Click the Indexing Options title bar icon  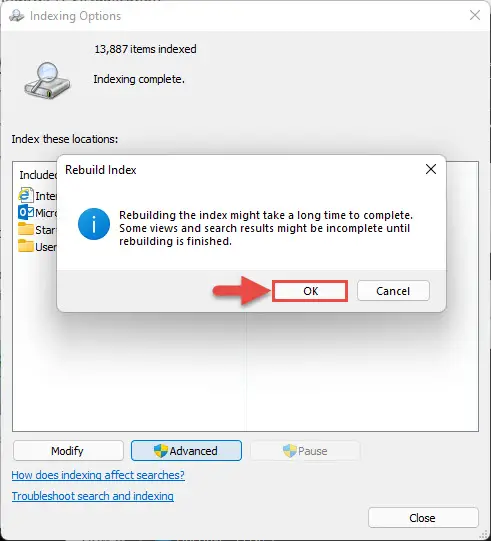(x=16, y=16)
